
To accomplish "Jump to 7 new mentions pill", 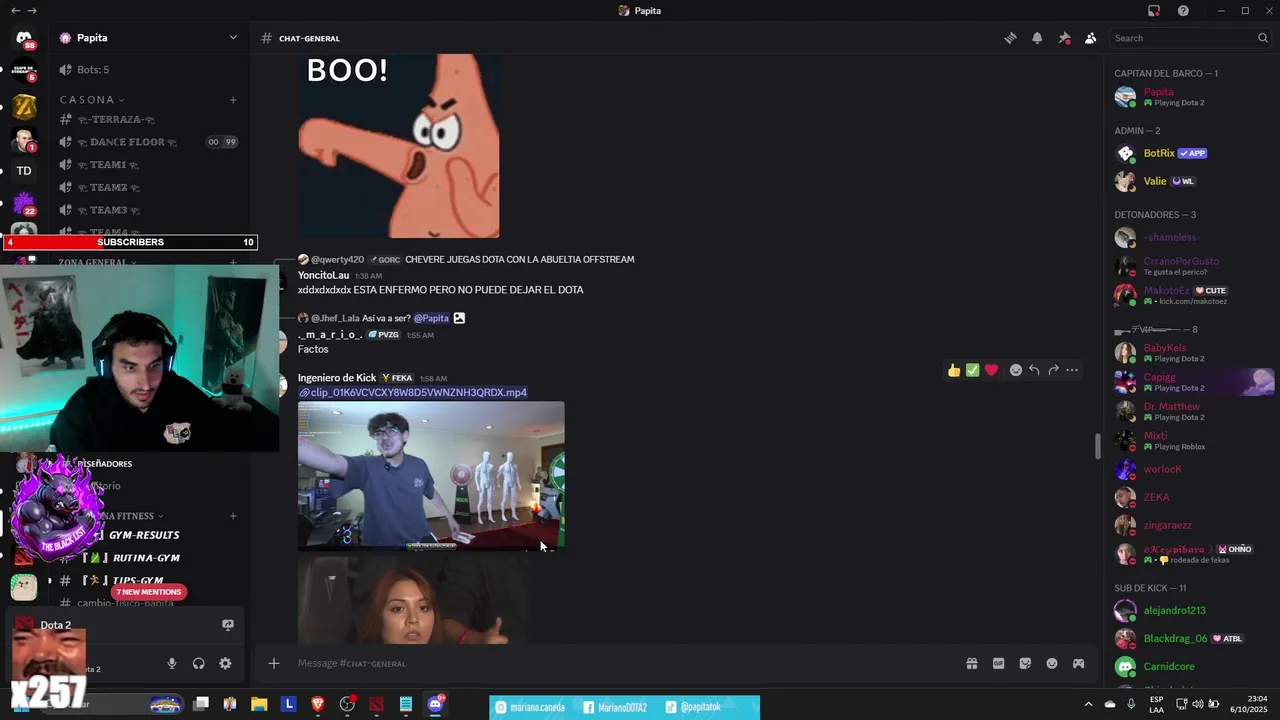I will (148, 592).
